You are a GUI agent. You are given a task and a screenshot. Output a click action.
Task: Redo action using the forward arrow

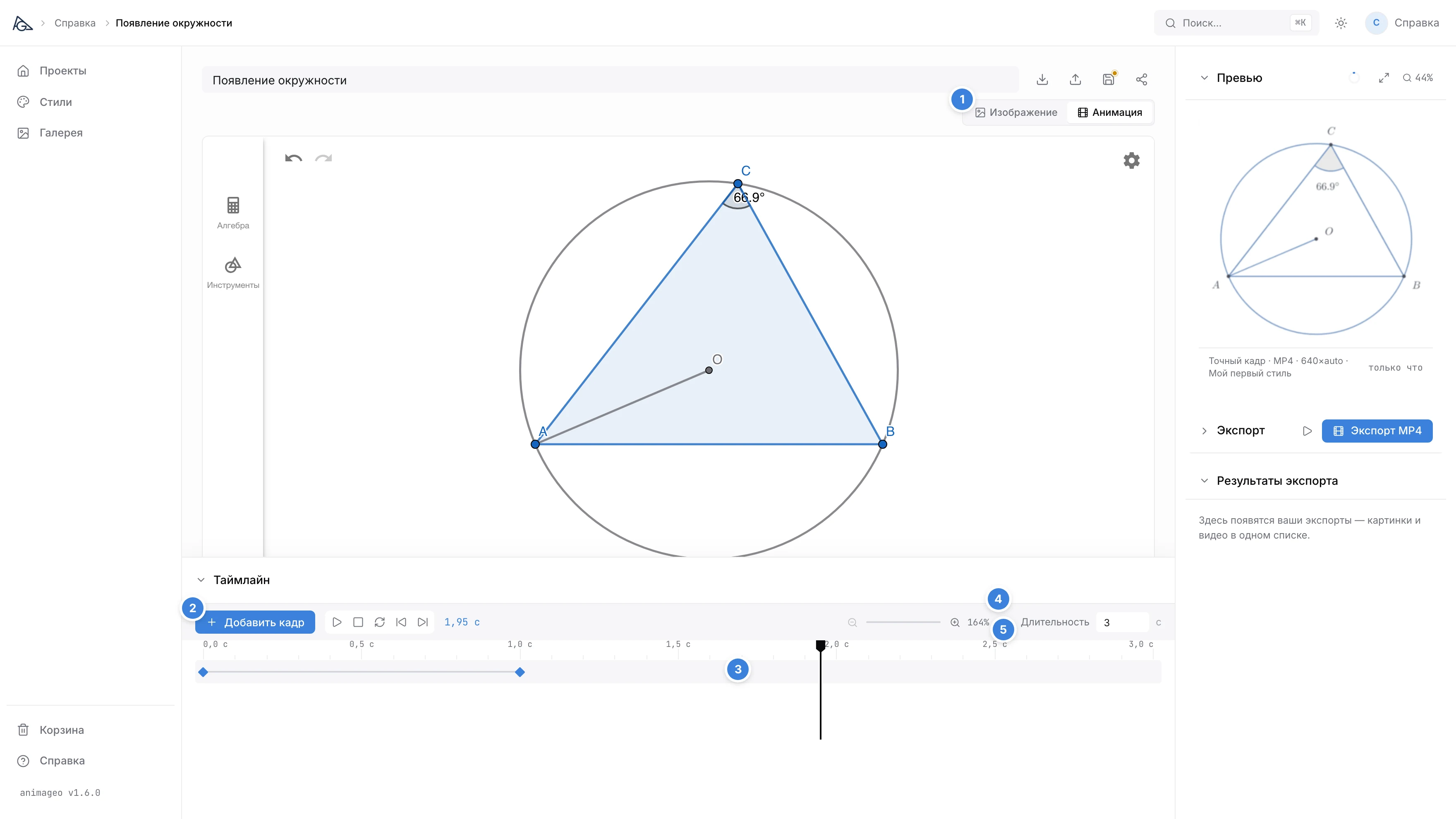click(x=323, y=158)
